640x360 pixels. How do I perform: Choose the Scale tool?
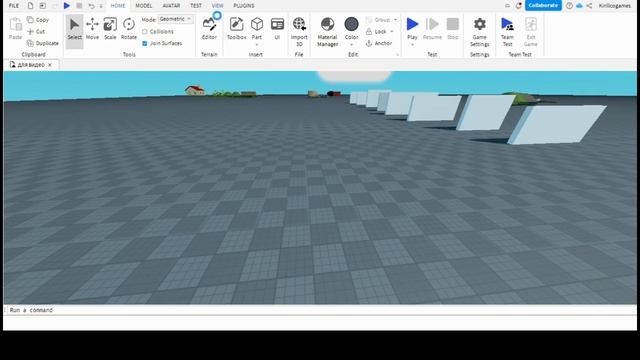[110, 29]
